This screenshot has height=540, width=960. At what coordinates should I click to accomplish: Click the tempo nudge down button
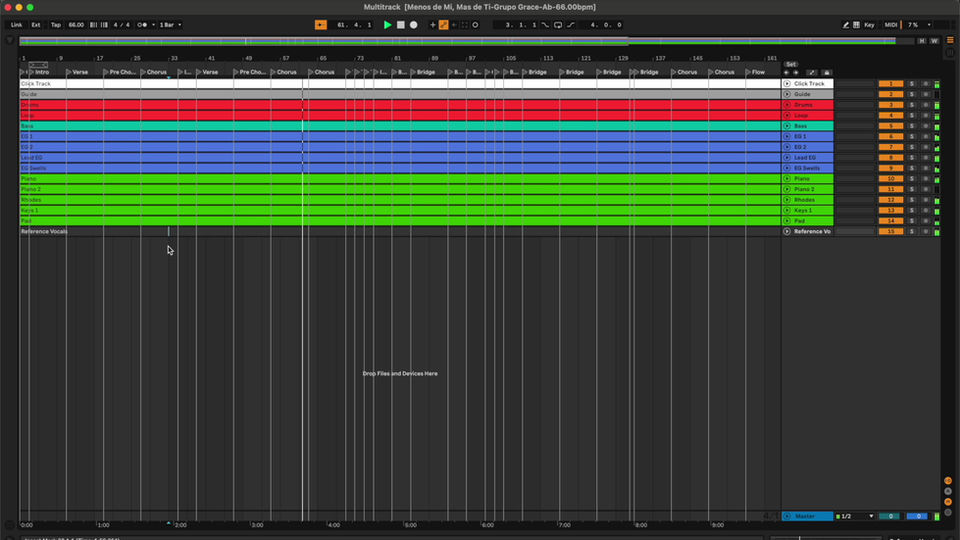click(x=93, y=25)
